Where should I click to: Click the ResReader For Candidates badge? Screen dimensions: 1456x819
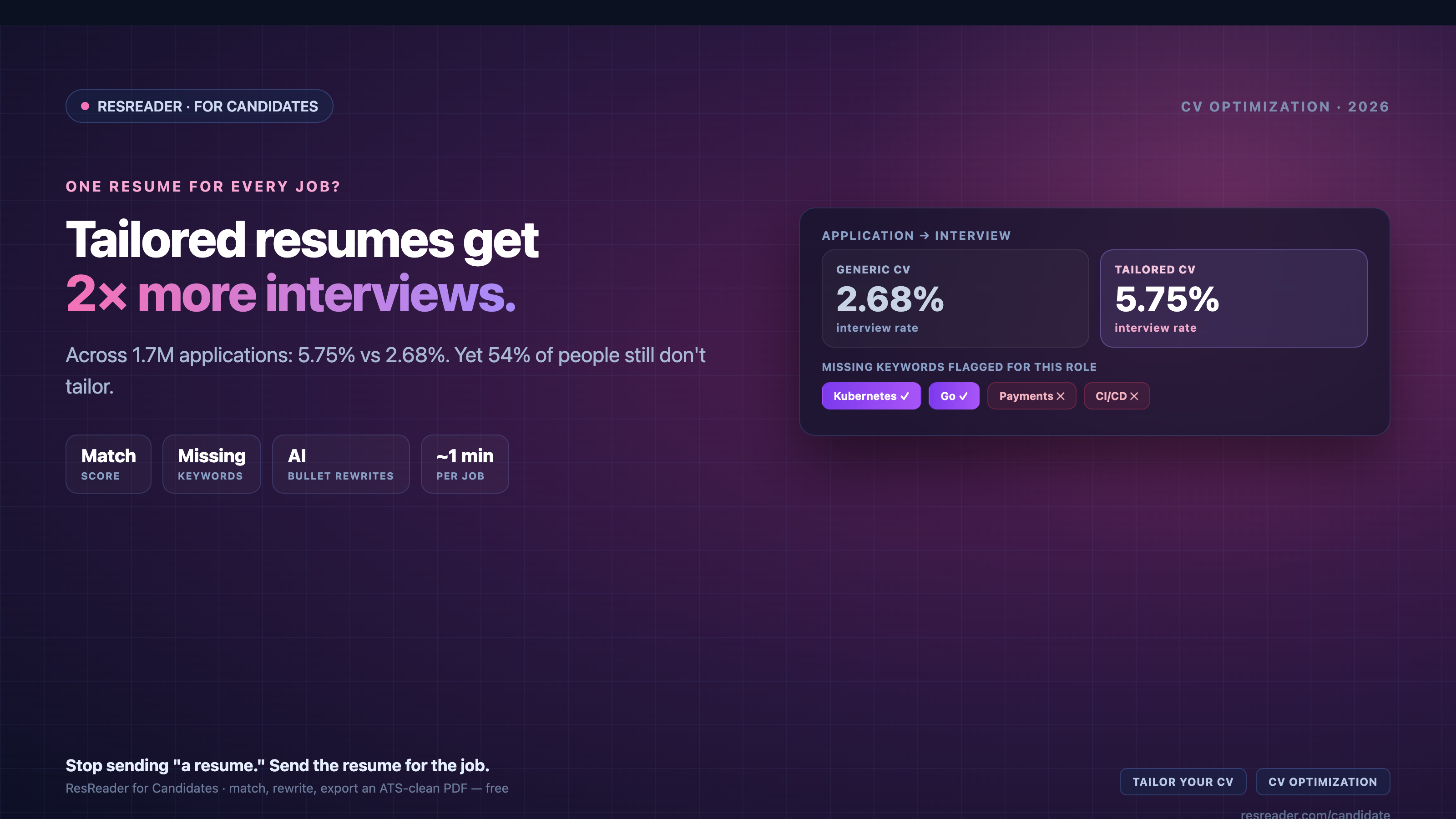pyautogui.click(x=199, y=106)
